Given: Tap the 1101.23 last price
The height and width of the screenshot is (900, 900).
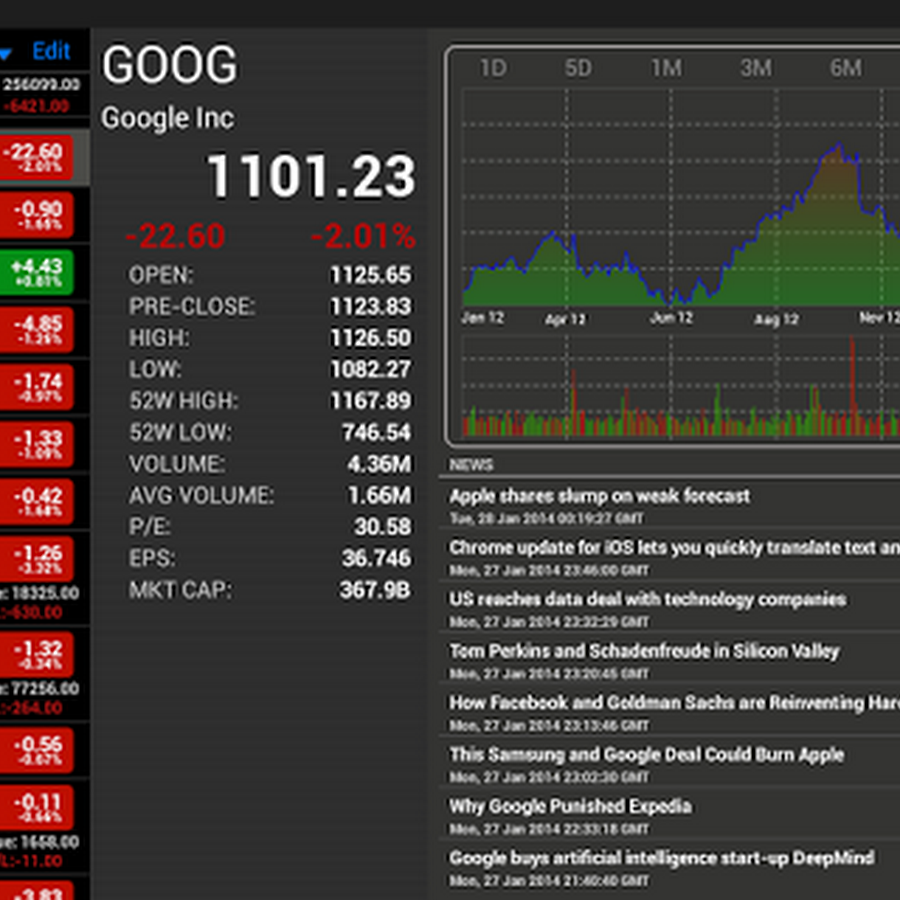Looking at the screenshot, I should click(x=311, y=176).
